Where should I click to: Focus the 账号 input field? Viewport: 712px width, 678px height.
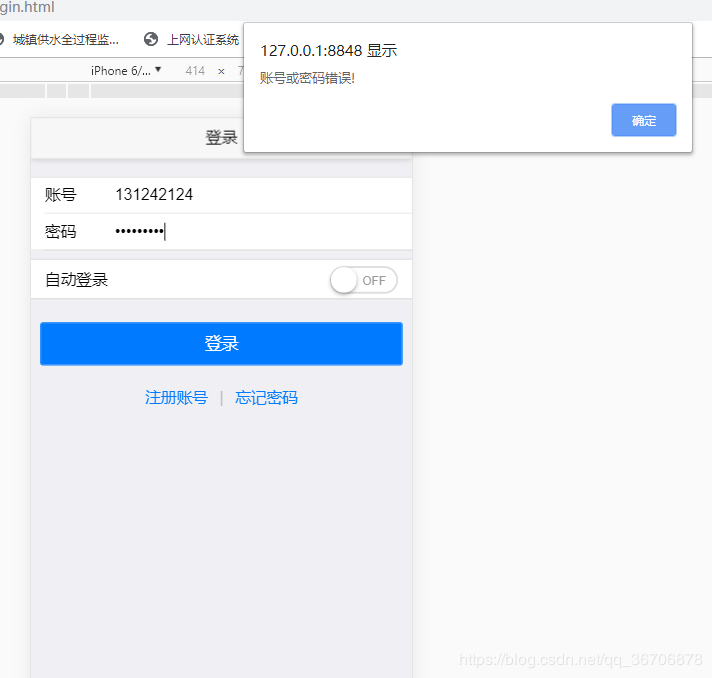pyautogui.click(x=261, y=195)
